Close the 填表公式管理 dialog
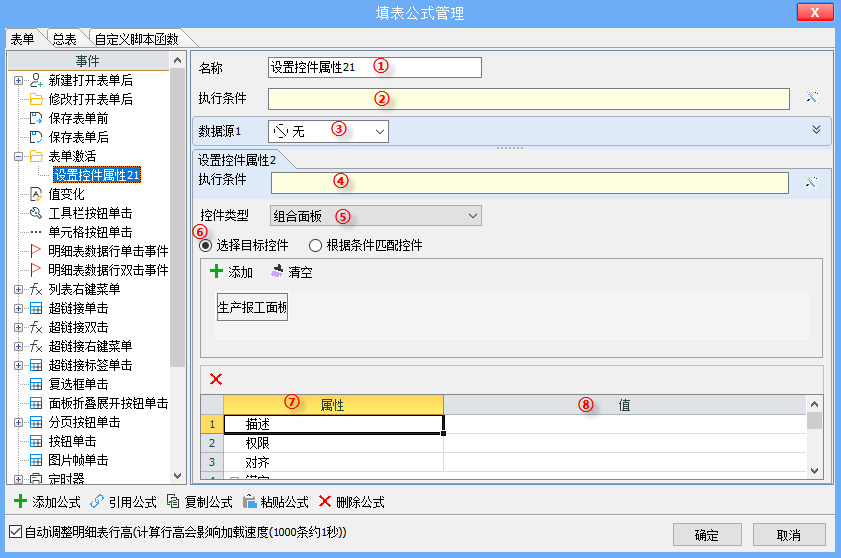841x558 pixels. click(815, 12)
